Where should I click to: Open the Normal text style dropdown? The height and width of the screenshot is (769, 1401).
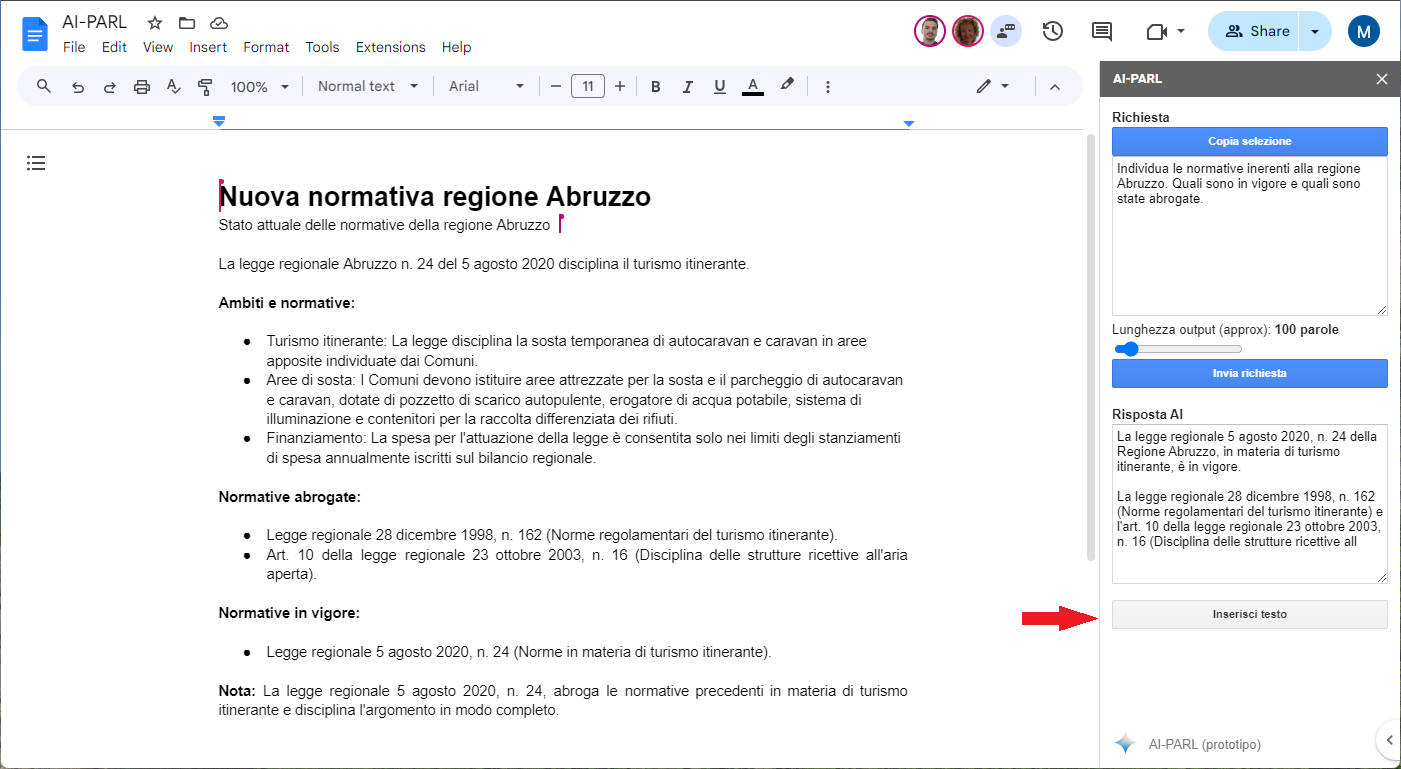point(367,87)
